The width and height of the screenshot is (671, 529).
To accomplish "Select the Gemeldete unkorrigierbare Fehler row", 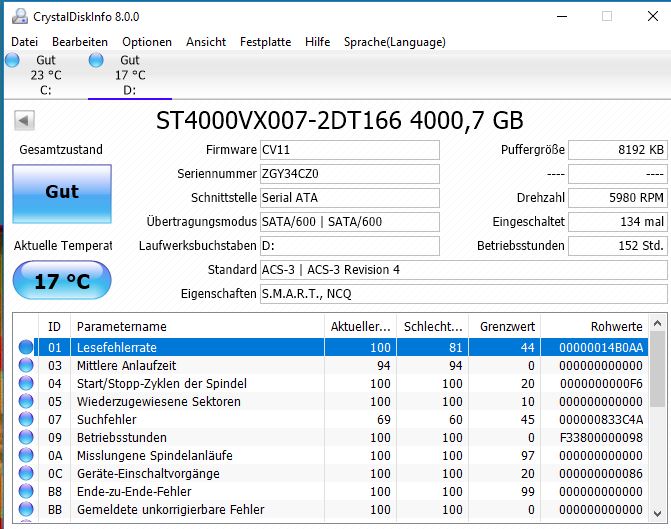I will [331, 509].
